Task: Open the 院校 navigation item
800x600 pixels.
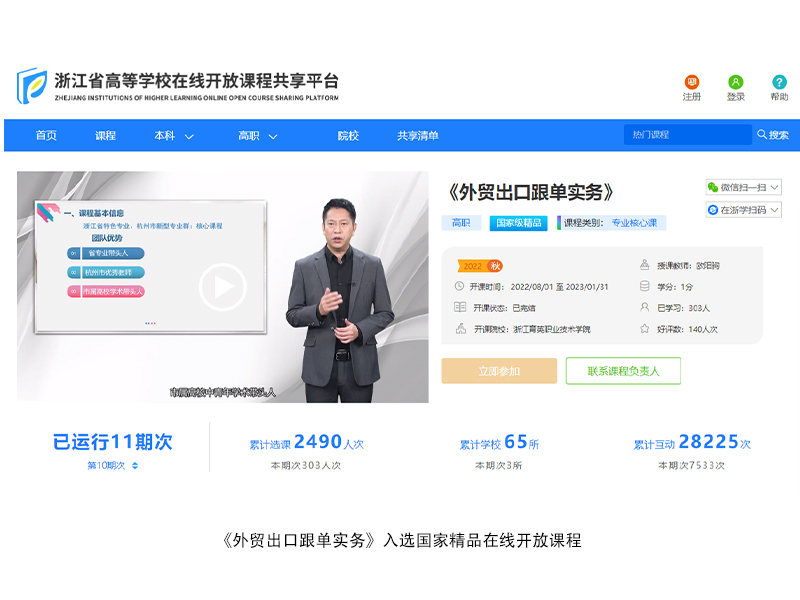Action: click(x=347, y=136)
